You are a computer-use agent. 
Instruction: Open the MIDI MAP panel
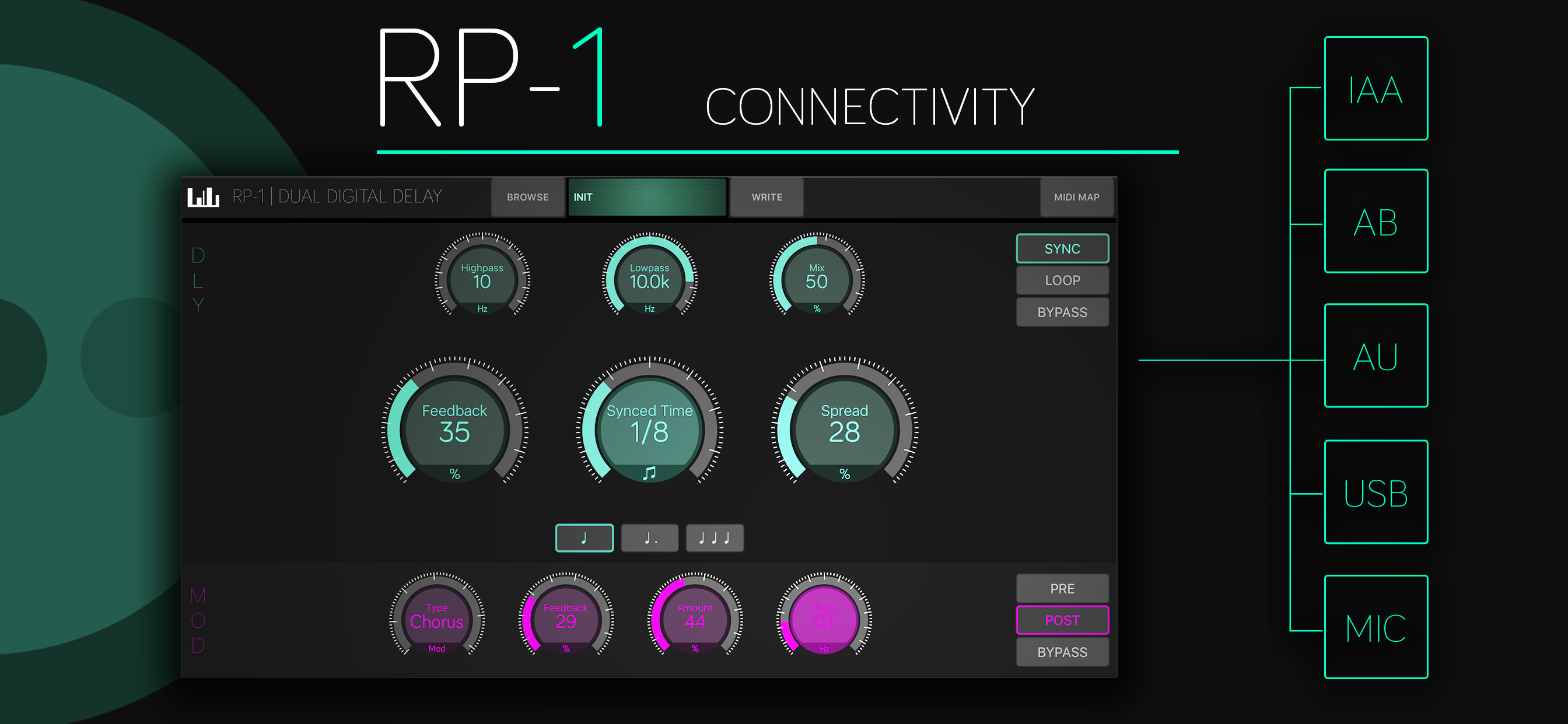pos(1076,196)
